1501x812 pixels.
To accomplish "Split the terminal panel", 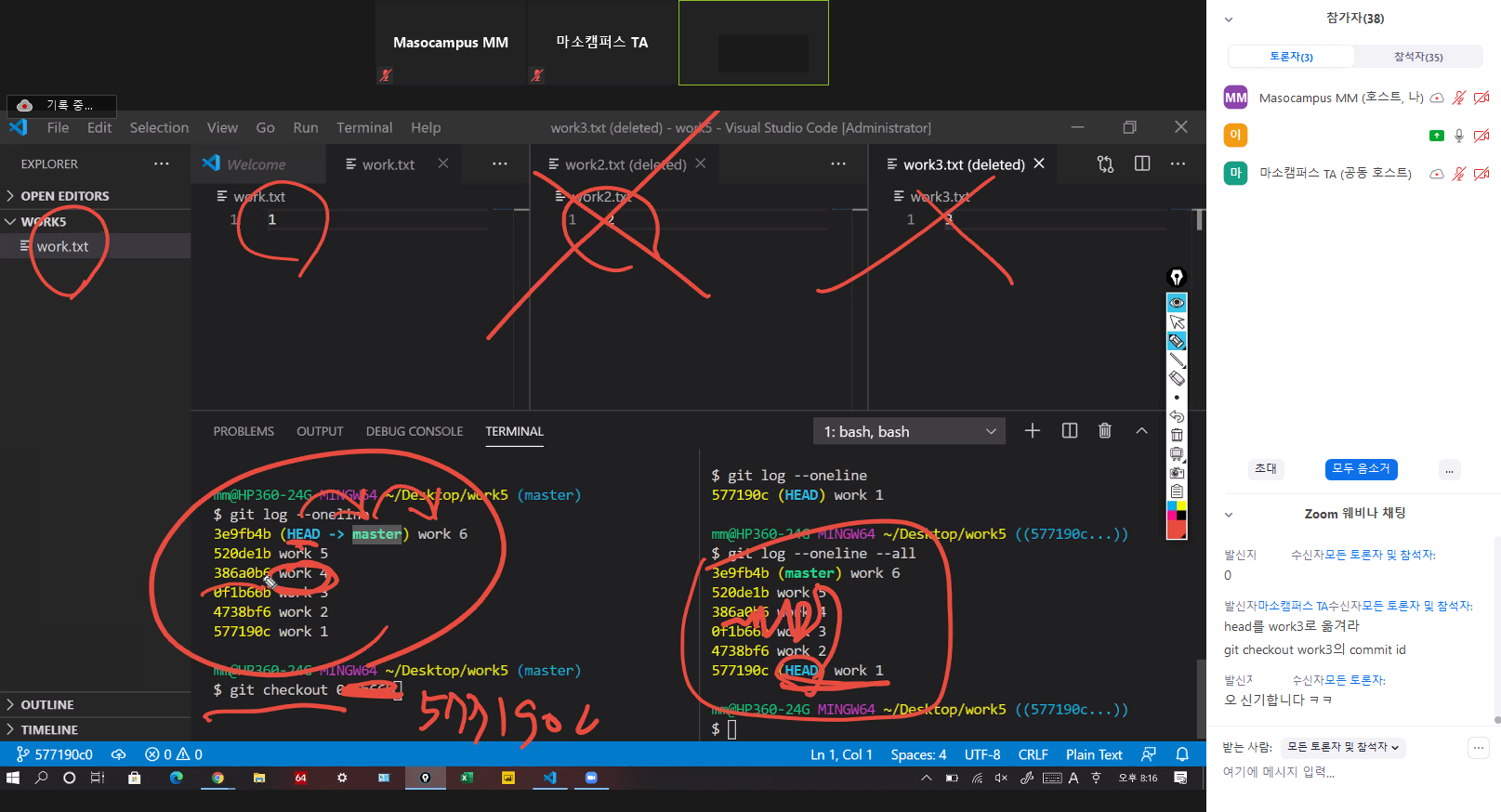I will tap(1069, 431).
